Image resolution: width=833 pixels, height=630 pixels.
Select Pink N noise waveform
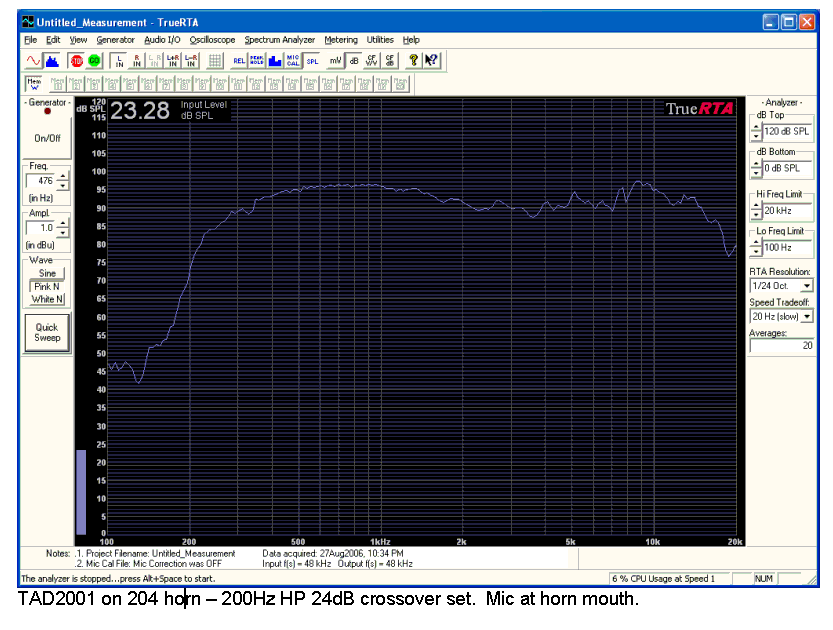click(47, 286)
